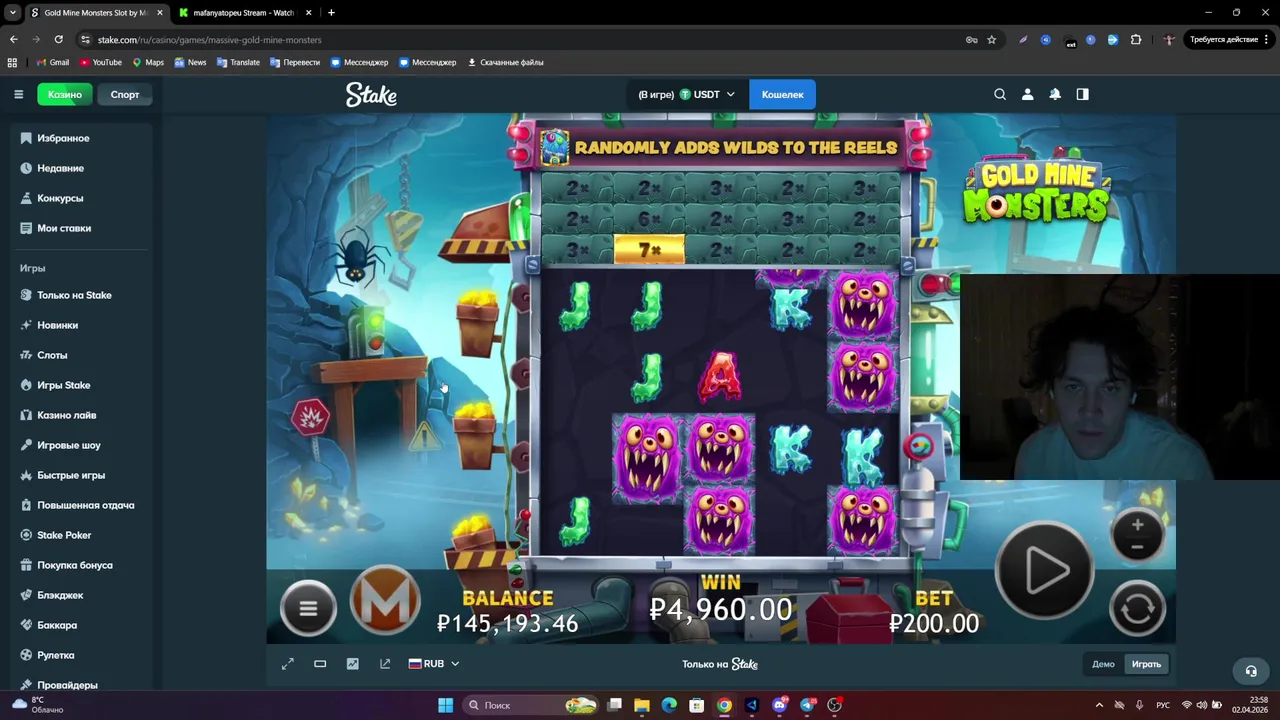Open Слоты category
Image resolution: width=1280 pixels, height=720 pixels.
tap(80, 355)
